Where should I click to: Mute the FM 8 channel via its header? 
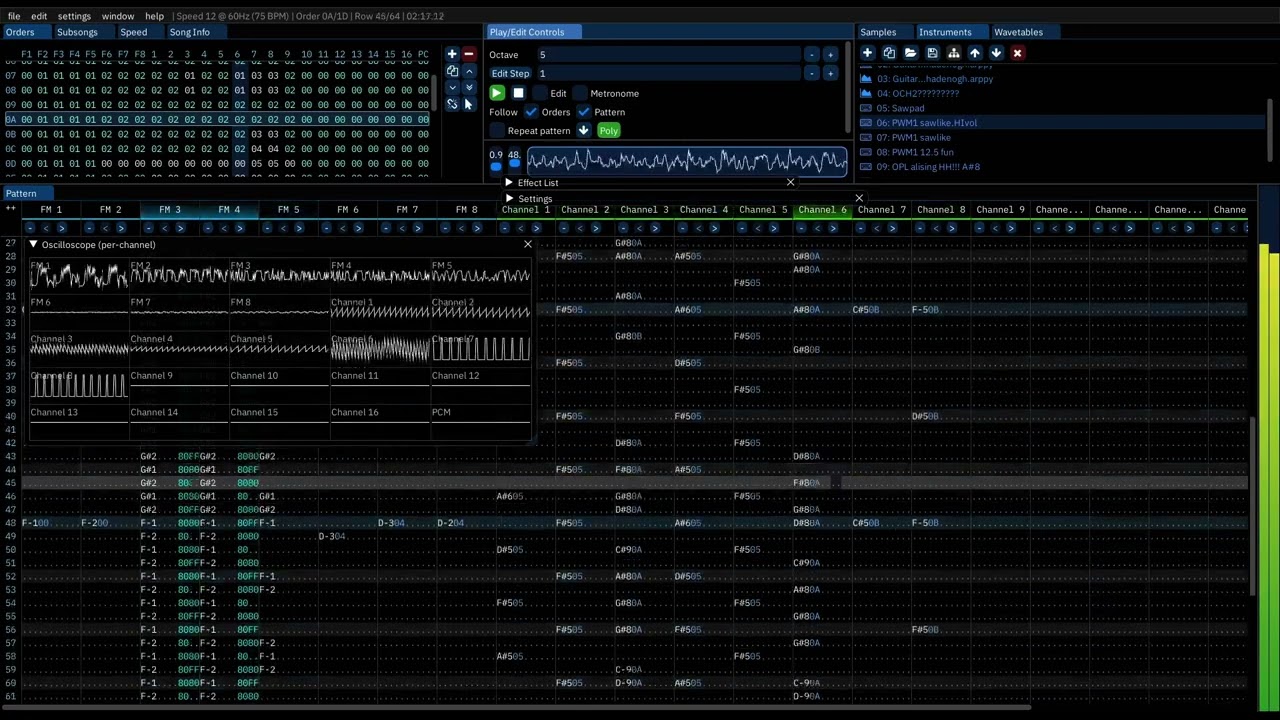click(x=466, y=210)
